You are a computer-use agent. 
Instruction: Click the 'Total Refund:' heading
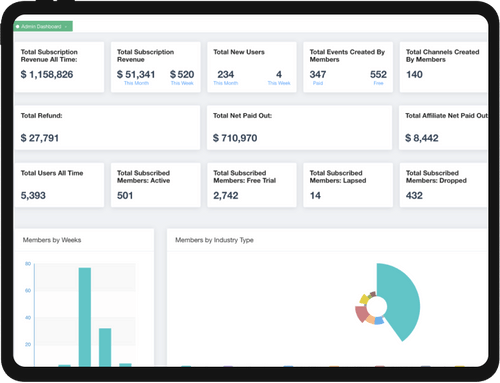click(x=42, y=116)
